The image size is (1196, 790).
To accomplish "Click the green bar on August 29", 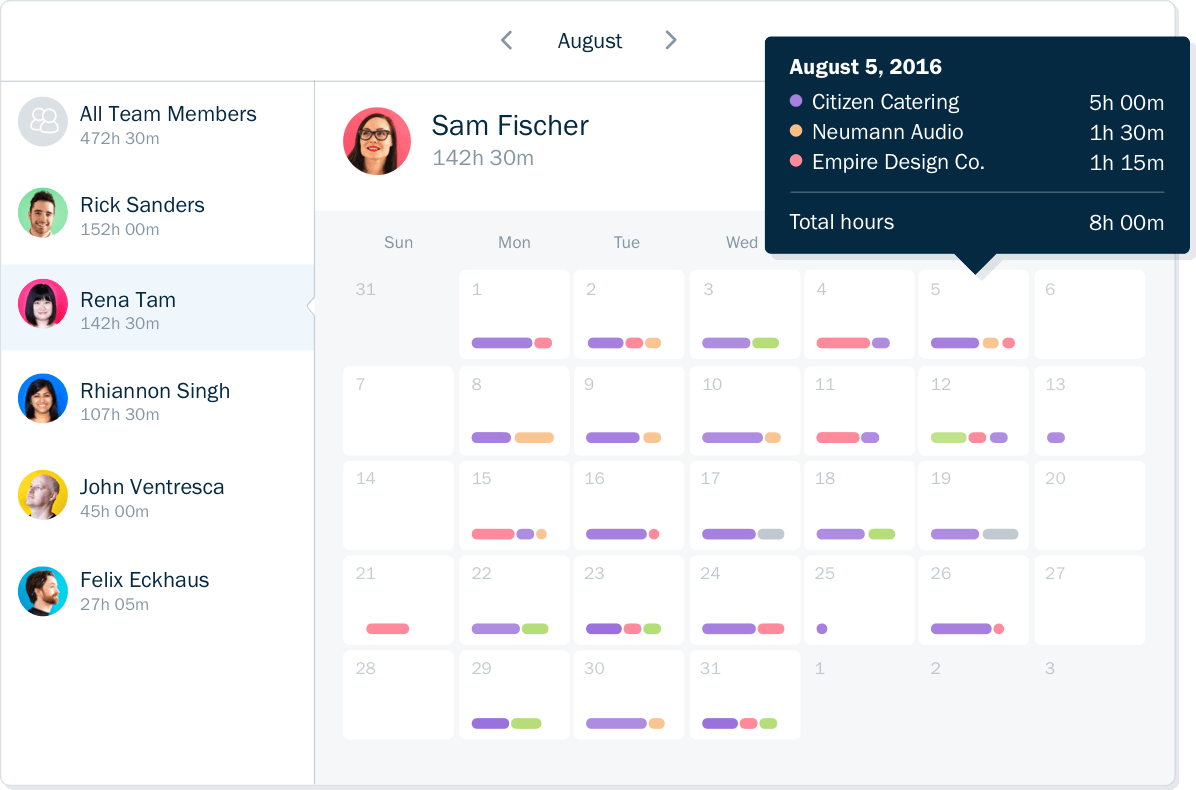I will 526,723.
